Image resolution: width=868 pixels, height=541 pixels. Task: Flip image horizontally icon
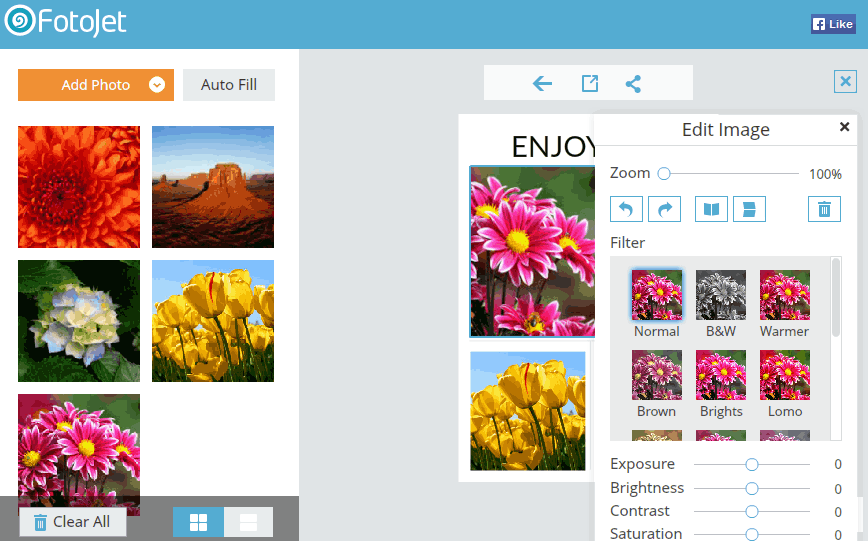tap(711, 209)
